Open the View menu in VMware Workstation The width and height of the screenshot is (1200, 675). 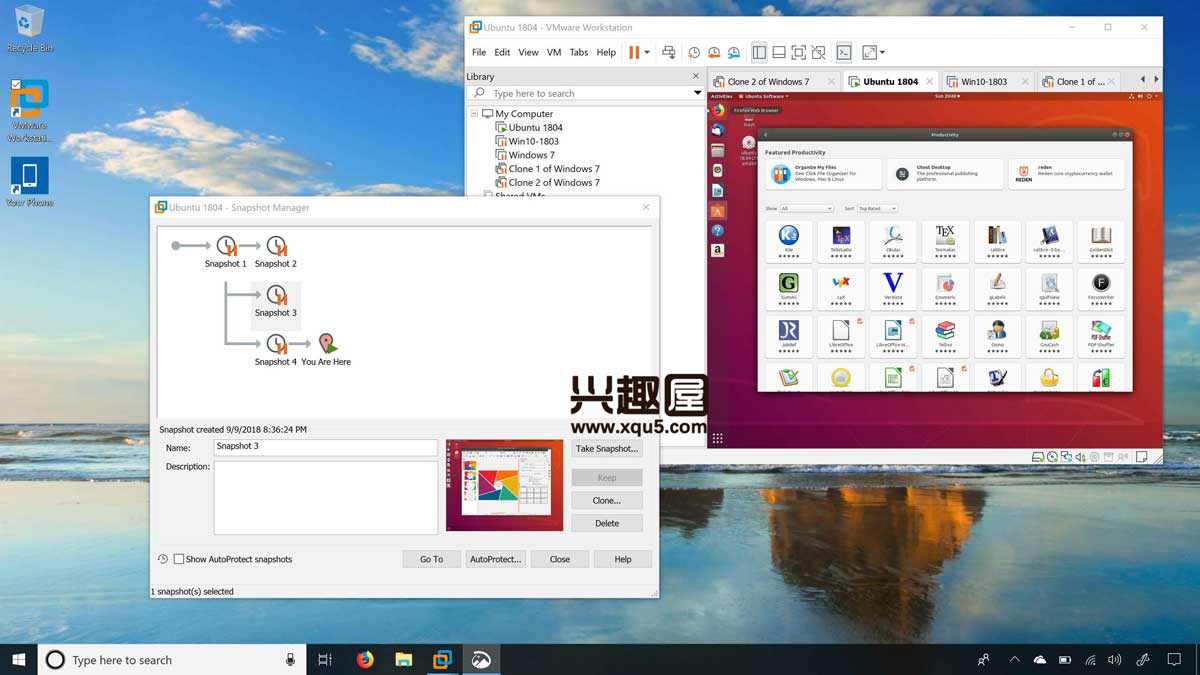point(528,52)
